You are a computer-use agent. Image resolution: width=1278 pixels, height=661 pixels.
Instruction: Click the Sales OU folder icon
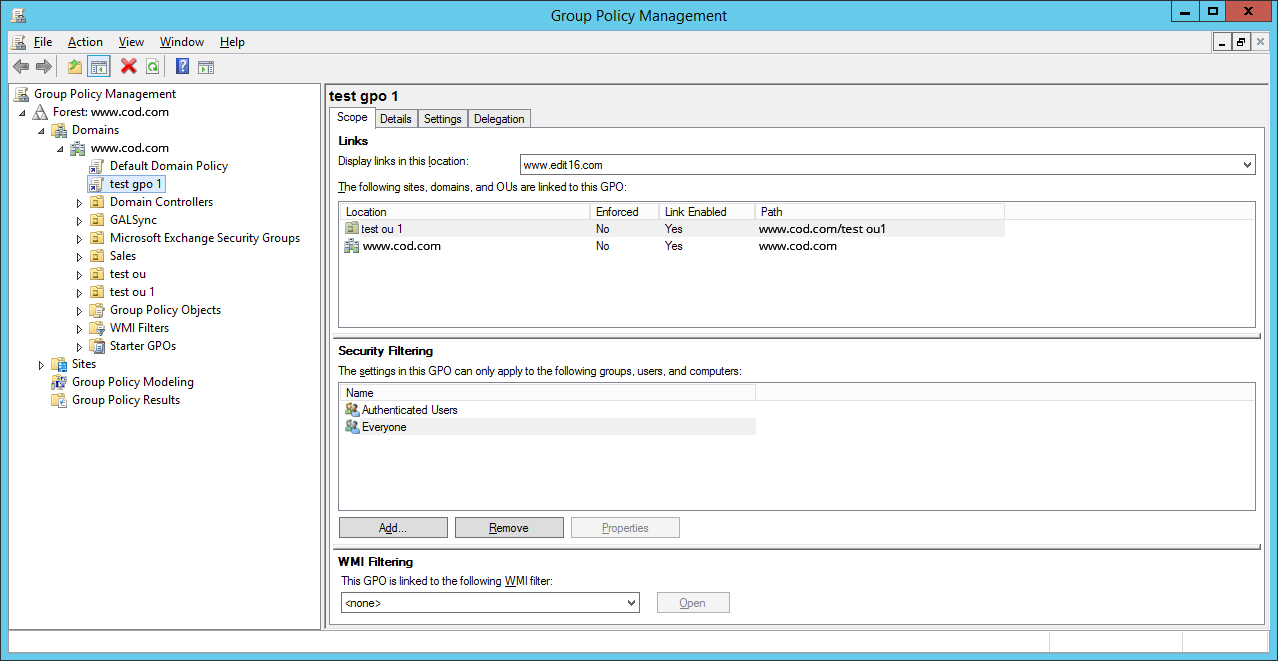97,256
